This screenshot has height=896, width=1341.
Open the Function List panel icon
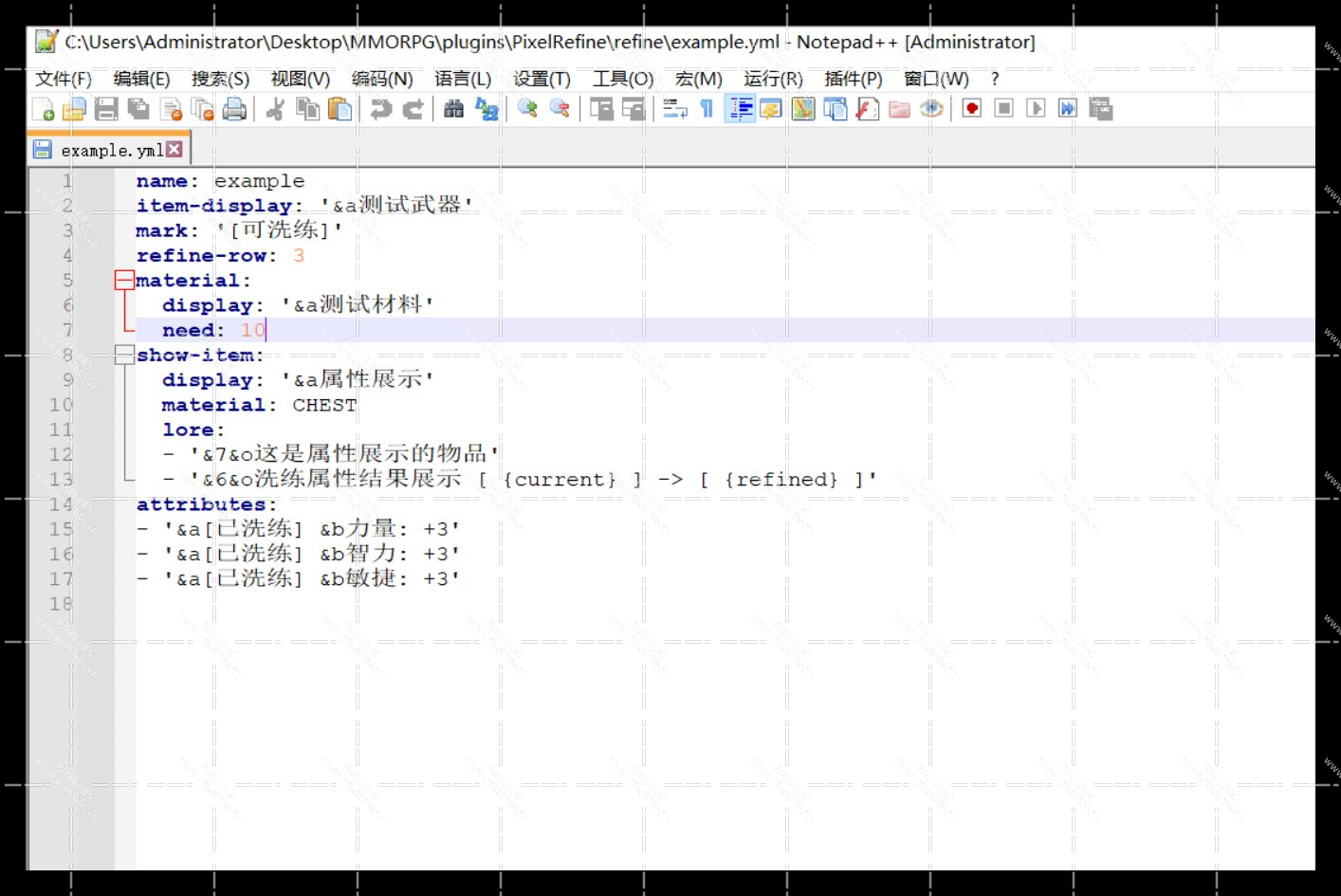(x=868, y=110)
